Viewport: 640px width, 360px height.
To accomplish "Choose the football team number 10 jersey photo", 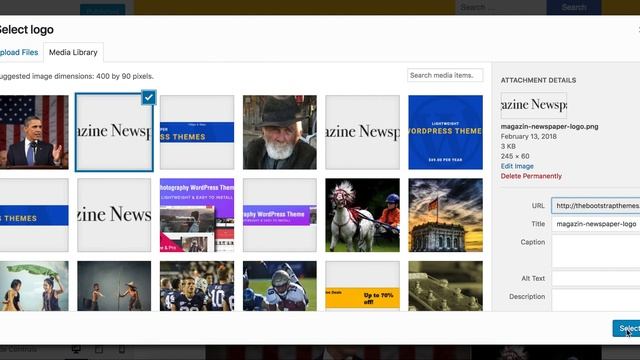I will (x=197, y=286).
